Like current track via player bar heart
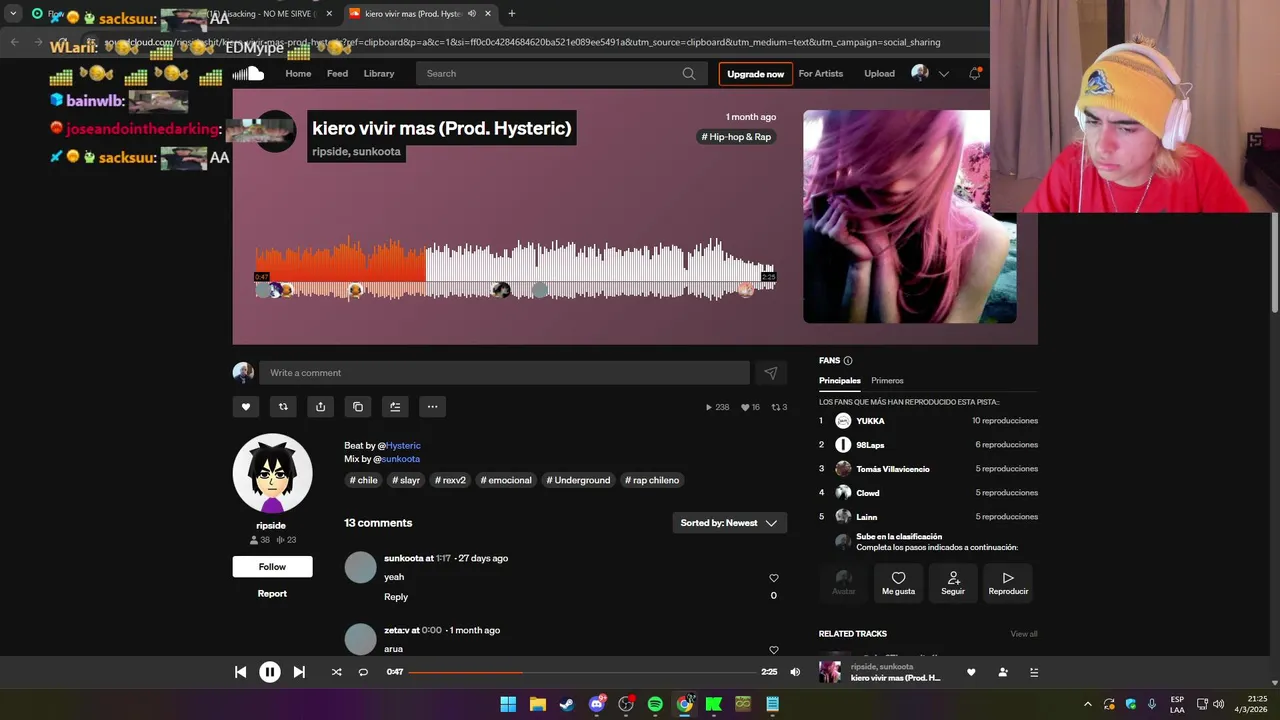Viewport: 1280px width, 720px height. (971, 672)
